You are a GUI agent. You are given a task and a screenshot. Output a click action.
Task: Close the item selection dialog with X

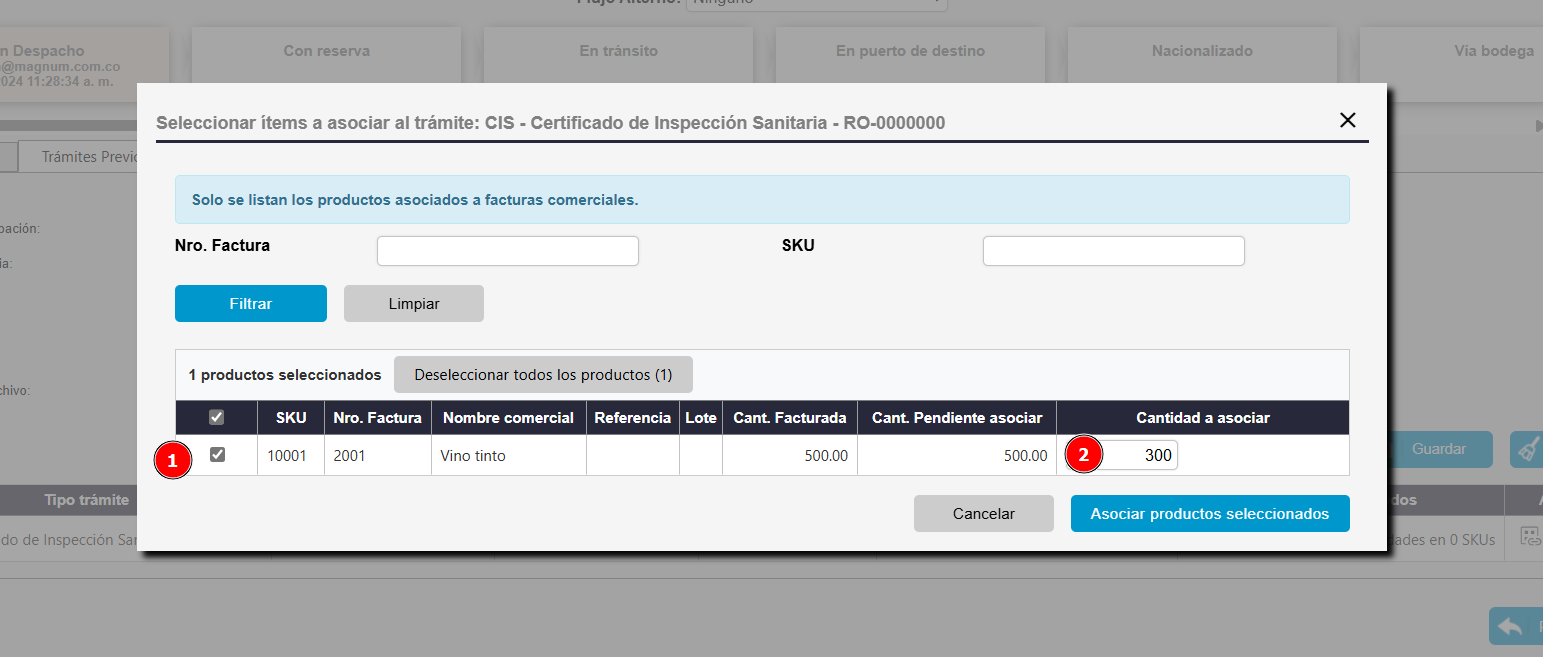[1347, 121]
